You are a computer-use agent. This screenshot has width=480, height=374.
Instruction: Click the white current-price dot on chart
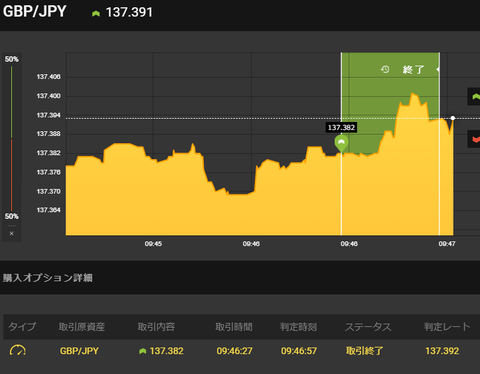453,118
